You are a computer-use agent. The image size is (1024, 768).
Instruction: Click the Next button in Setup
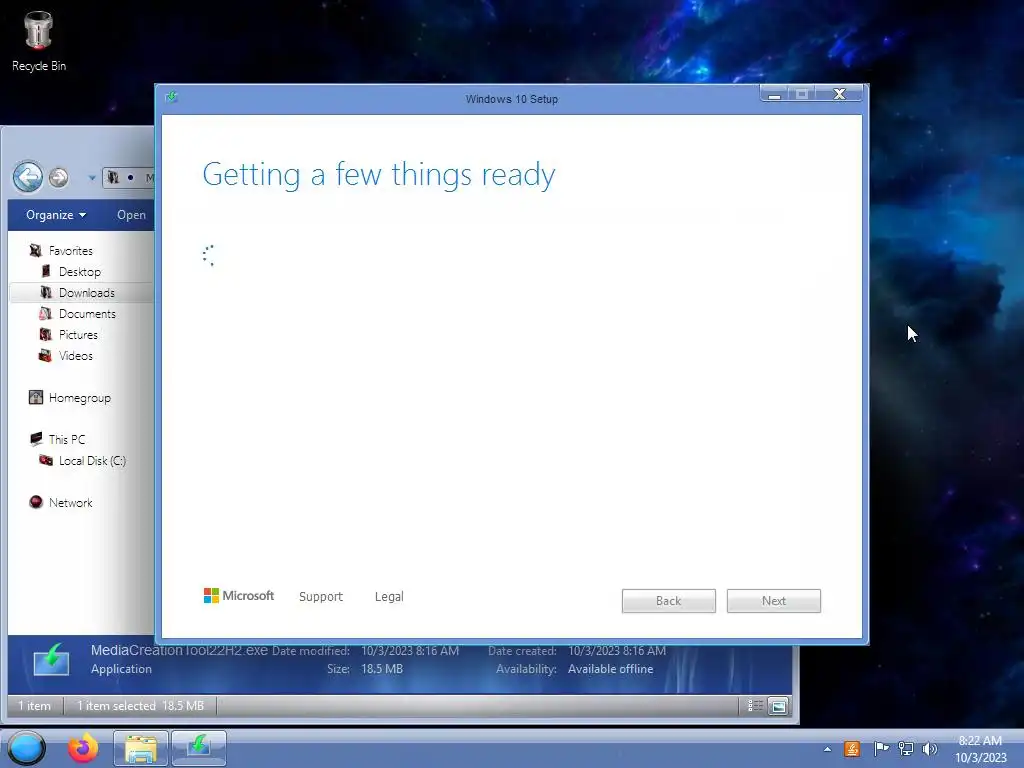[774, 601]
